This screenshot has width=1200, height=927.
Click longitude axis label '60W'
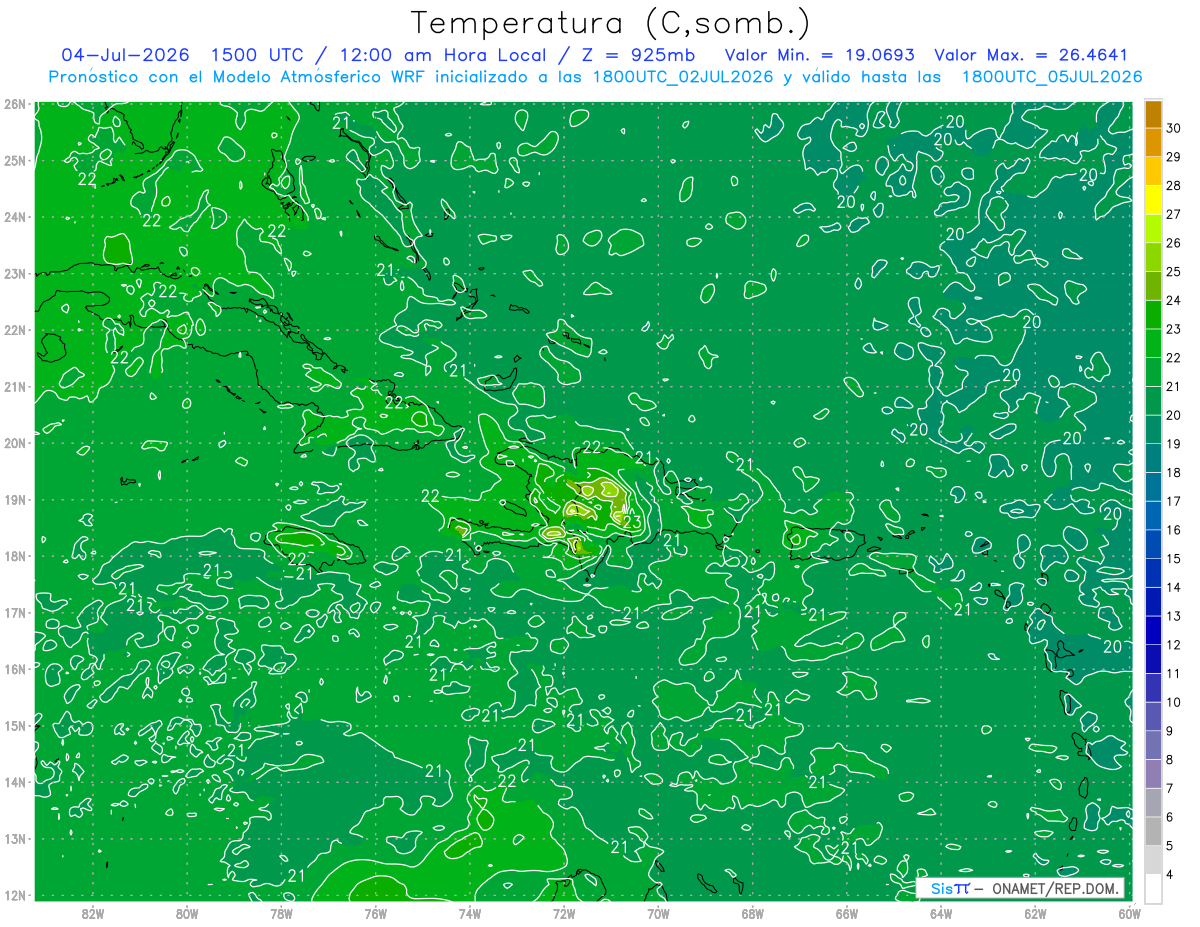(1128, 913)
